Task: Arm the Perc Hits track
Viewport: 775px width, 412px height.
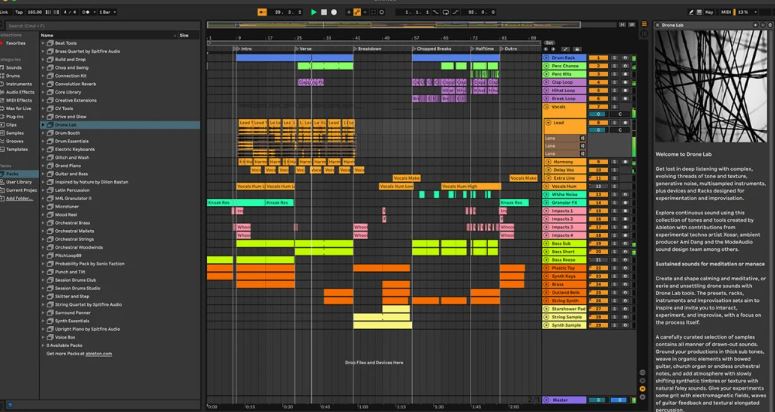Action: click(625, 74)
